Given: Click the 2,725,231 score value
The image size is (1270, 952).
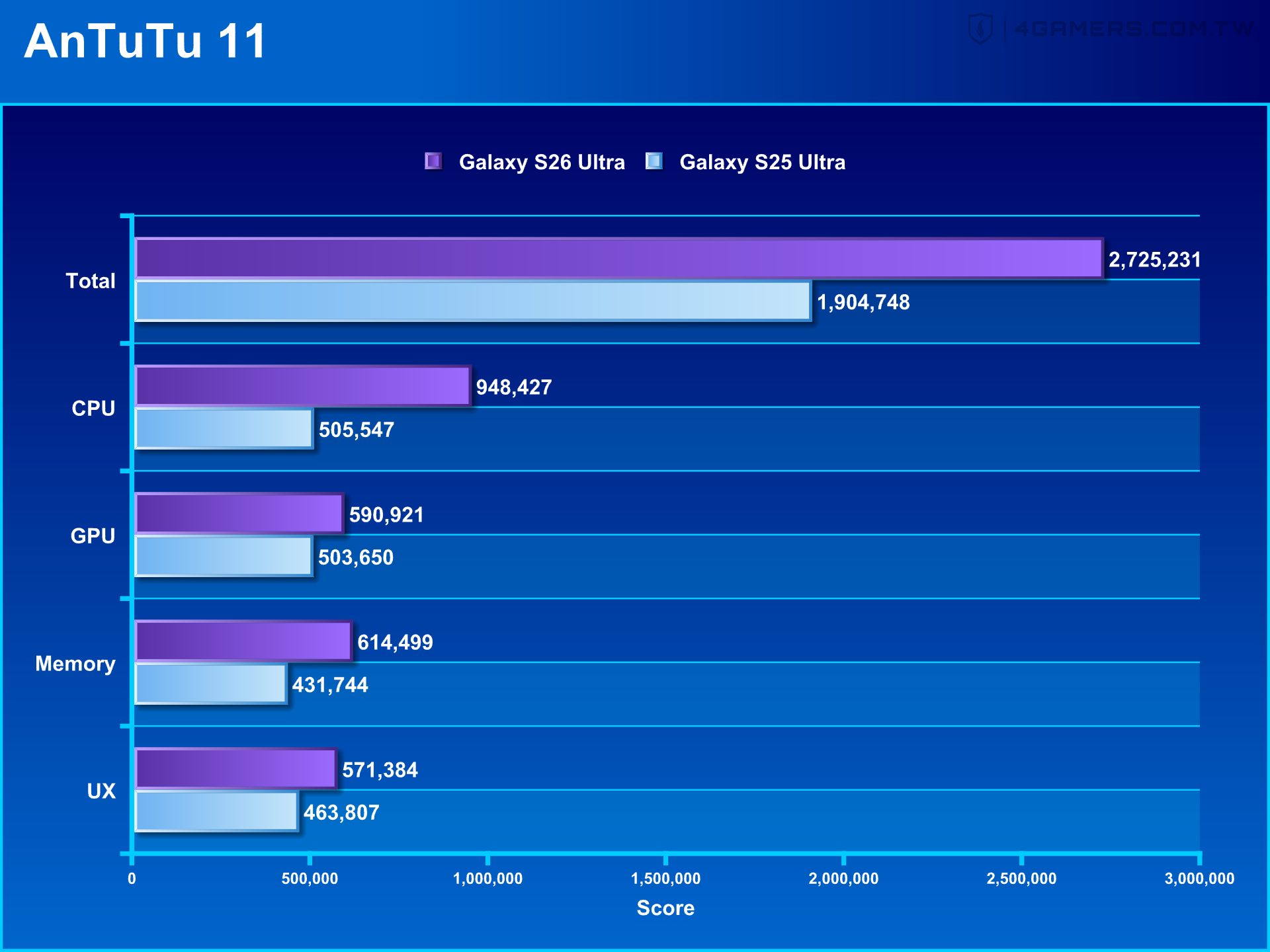Looking at the screenshot, I should tap(1155, 260).
